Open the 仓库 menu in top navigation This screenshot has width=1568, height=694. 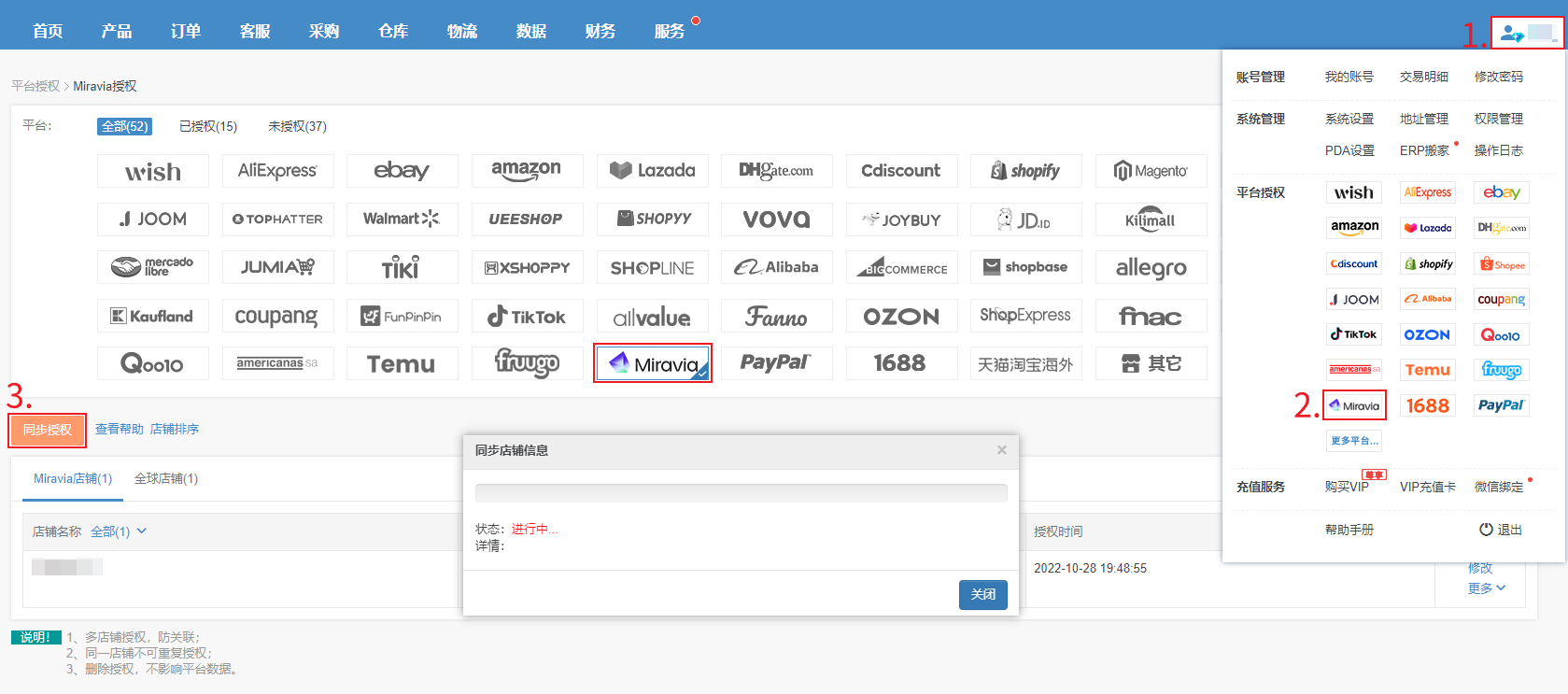(393, 31)
